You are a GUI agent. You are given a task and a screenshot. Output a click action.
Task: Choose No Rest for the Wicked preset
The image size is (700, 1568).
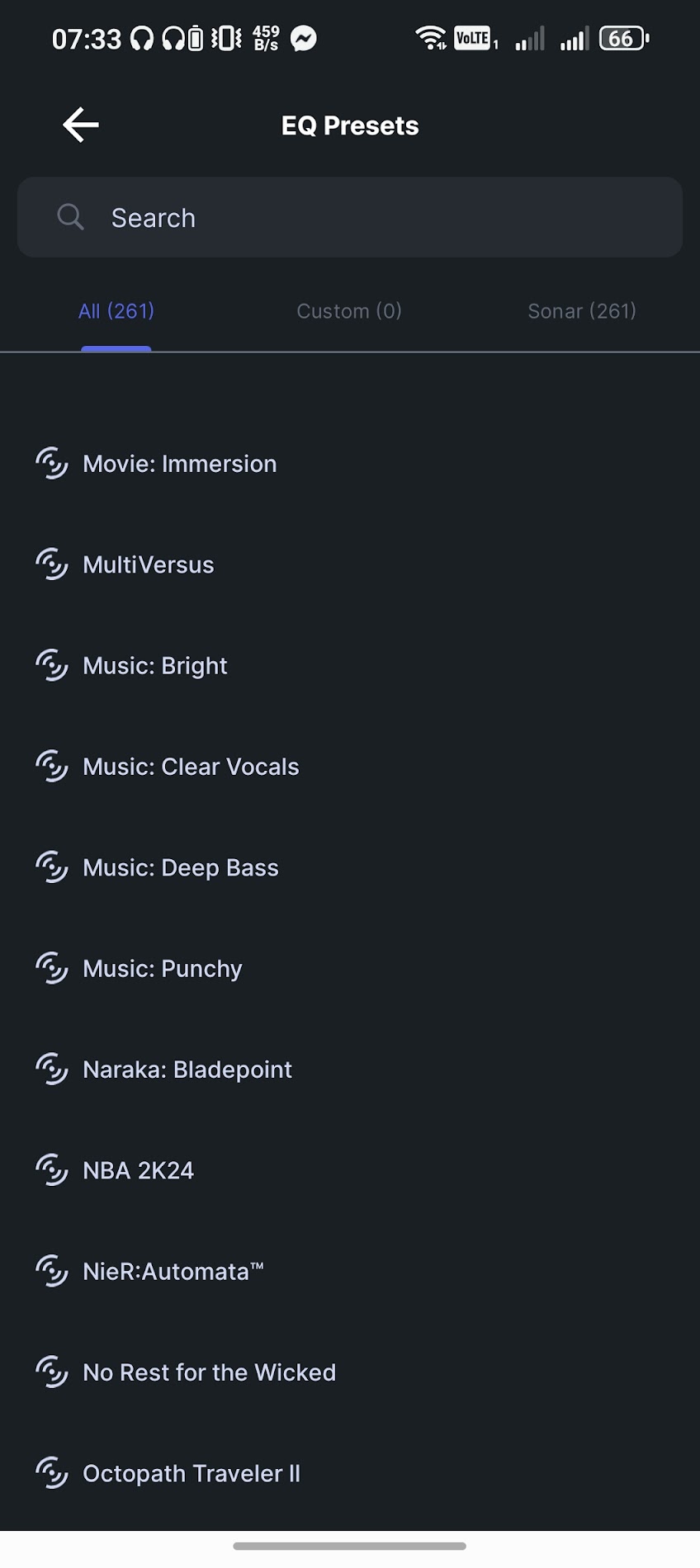click(x=210, y=1372)
